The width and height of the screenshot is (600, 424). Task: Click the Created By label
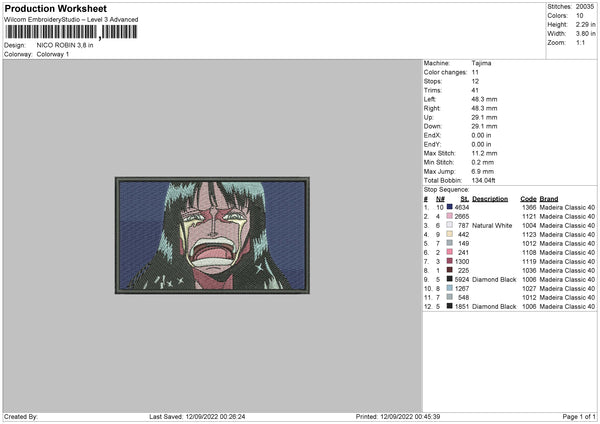pyautogui.click(x=21, y=416)
